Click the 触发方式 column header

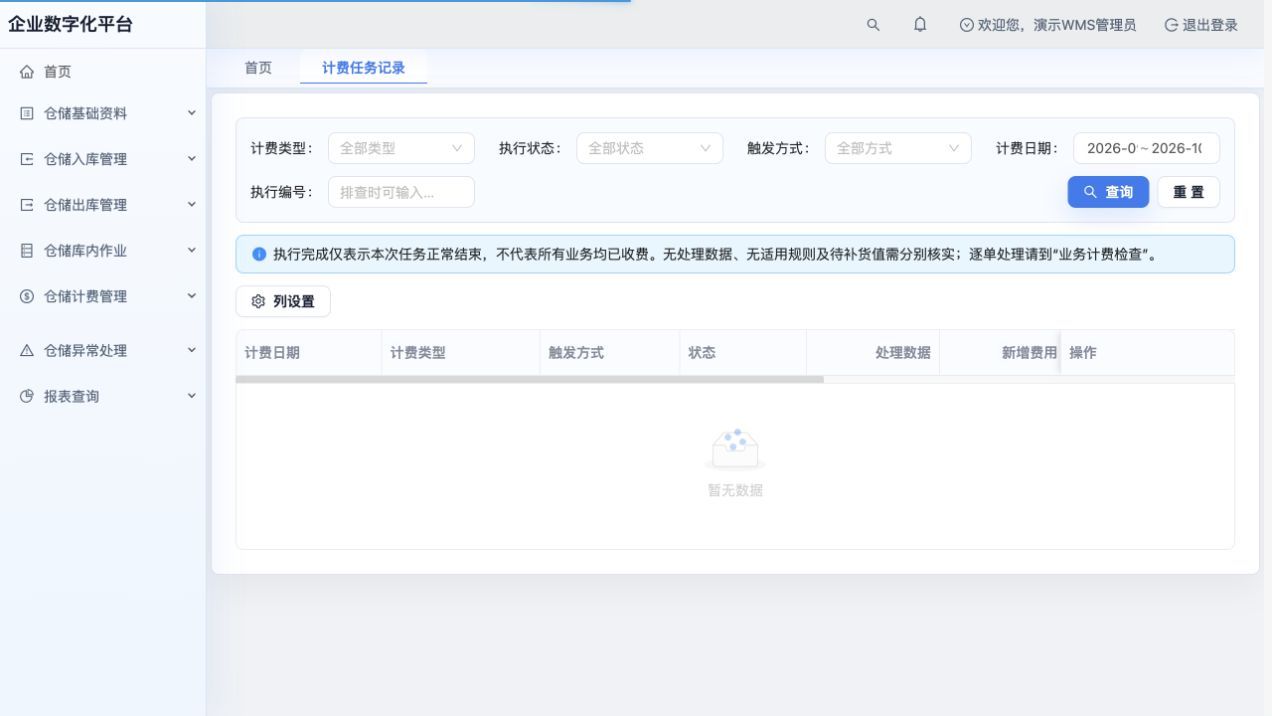(x=610, y=353)
